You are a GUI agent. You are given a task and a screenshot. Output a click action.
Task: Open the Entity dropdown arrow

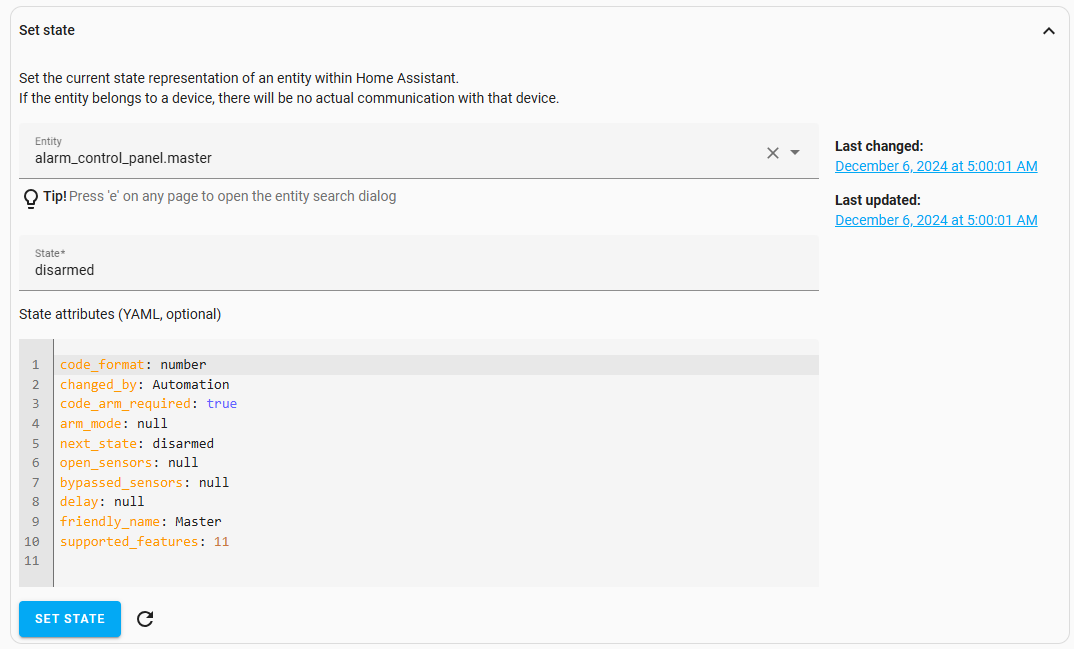[795, 153]
